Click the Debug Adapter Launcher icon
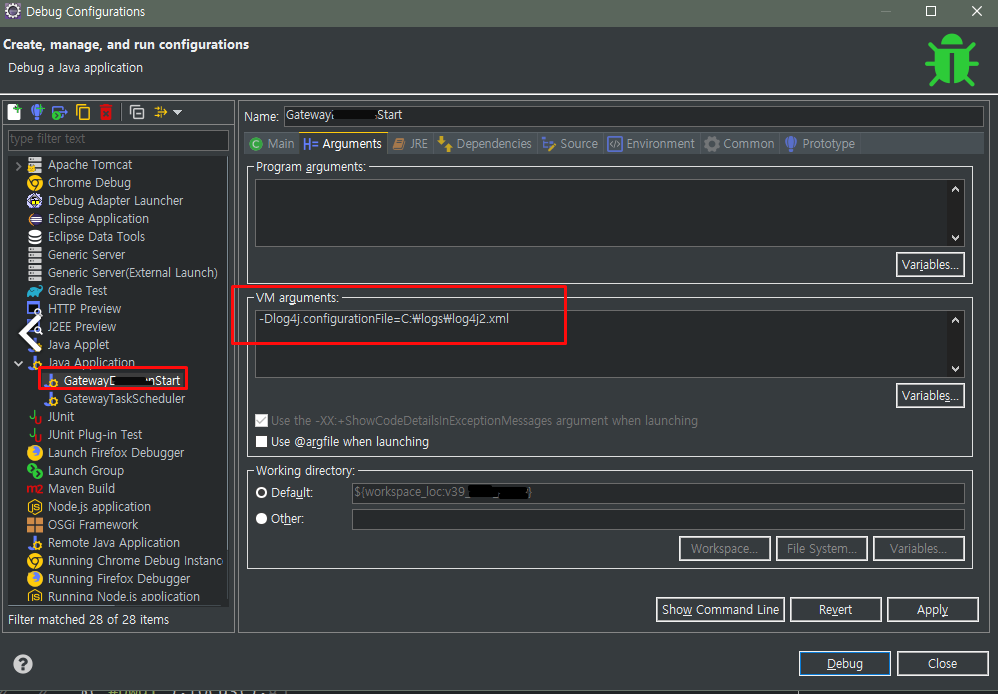 [35, 201]
